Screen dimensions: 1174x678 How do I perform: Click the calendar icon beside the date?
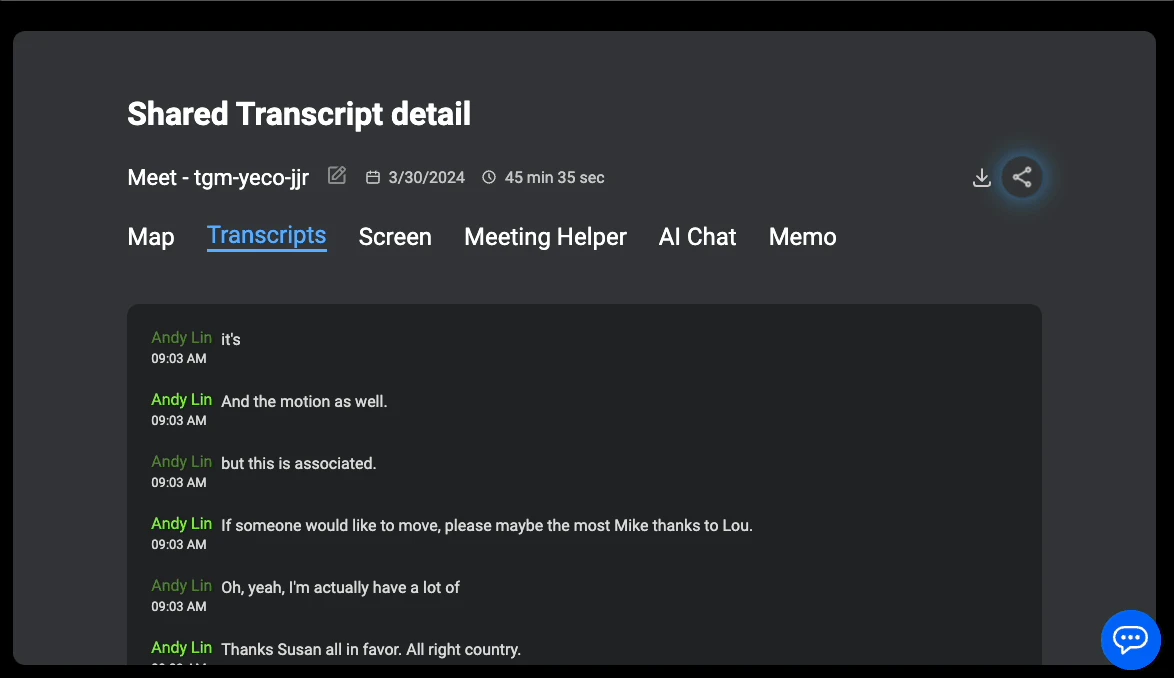(373, 178)
